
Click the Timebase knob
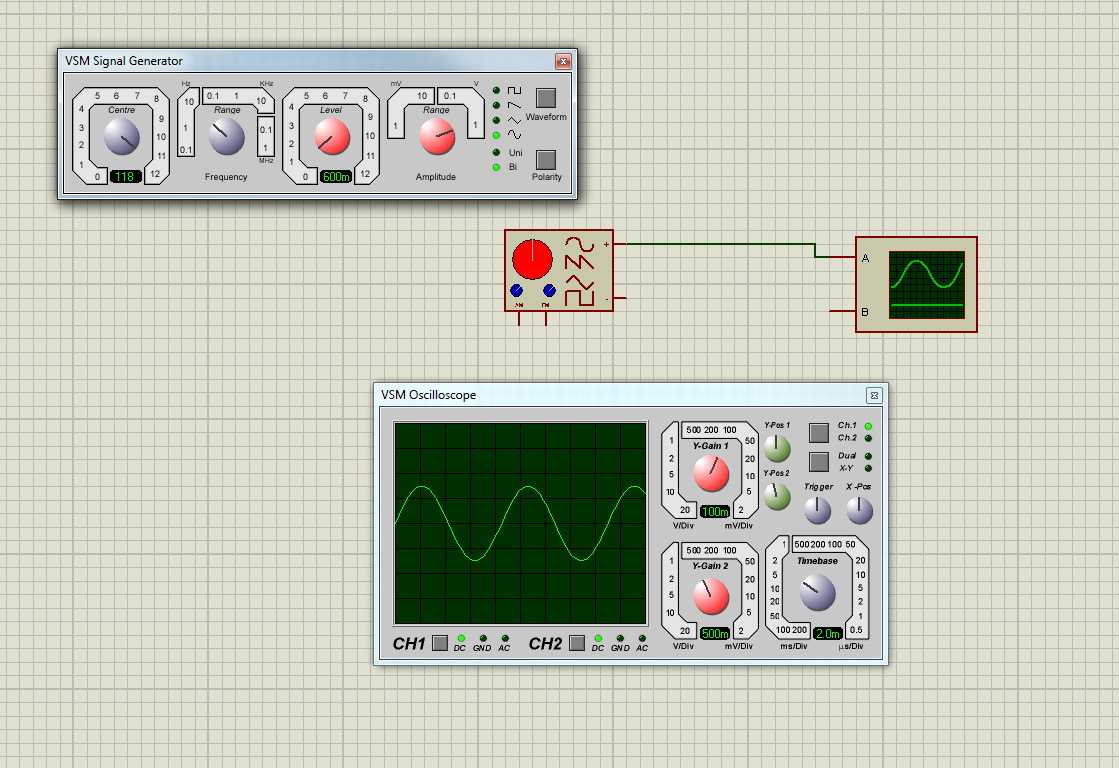[x=818, y=592]
